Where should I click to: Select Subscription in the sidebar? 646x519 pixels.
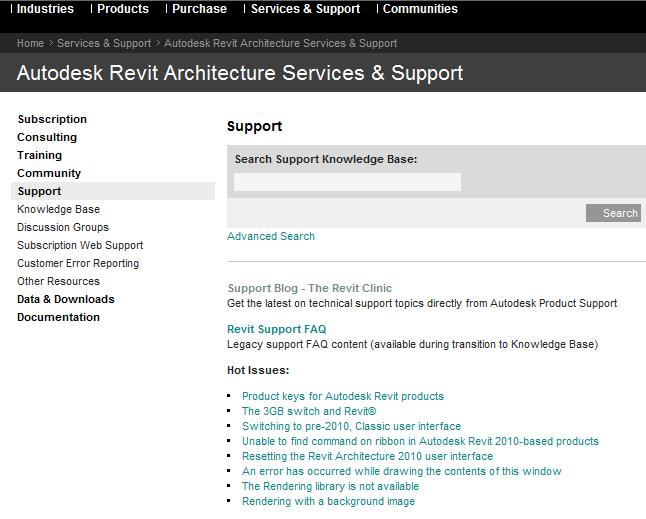click(52, 119)
